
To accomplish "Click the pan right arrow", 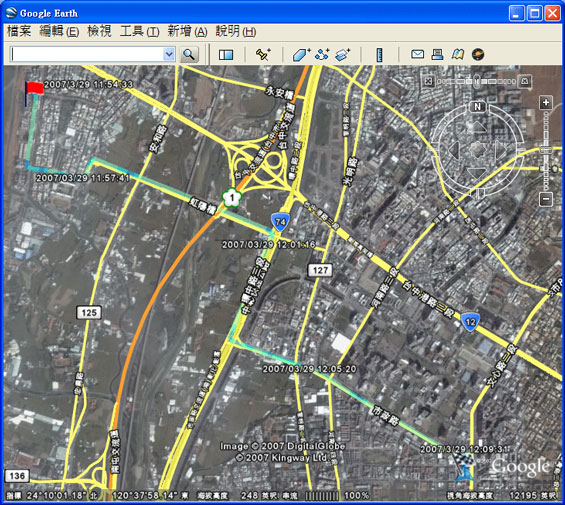I will (501, 150).
